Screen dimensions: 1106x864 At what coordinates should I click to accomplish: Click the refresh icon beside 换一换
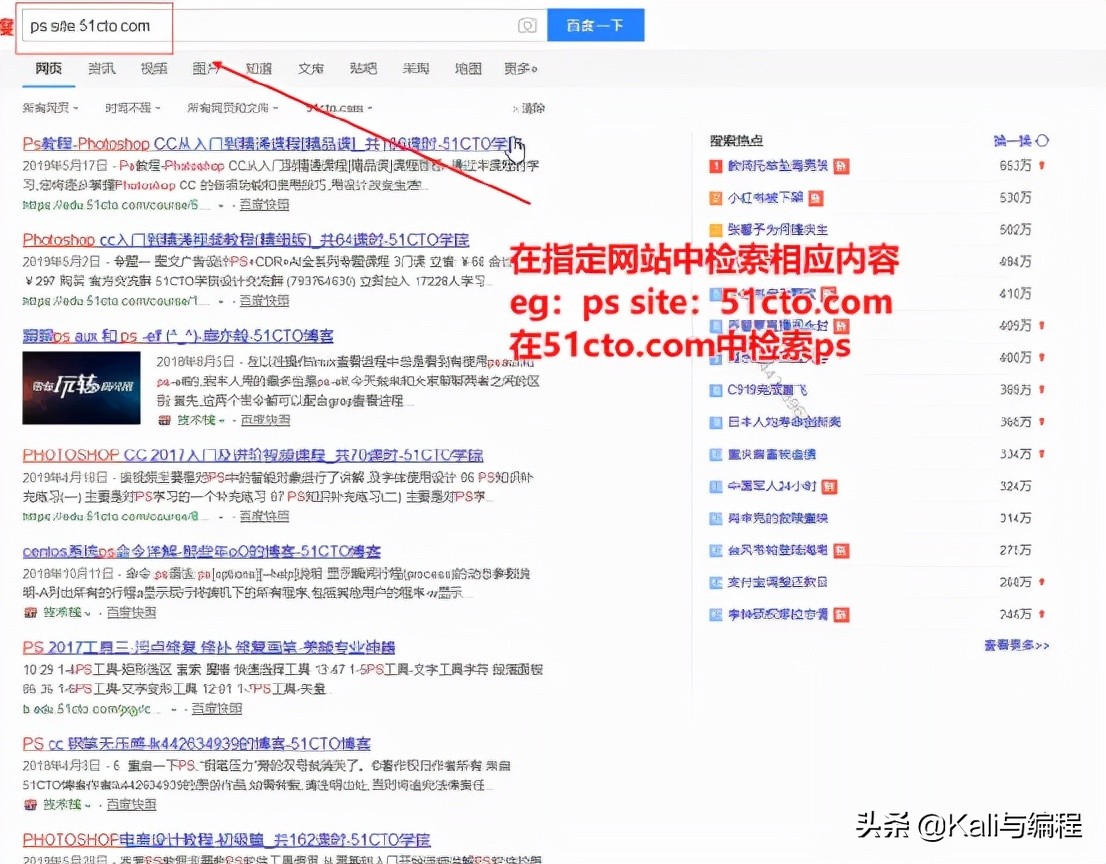(x=1043, y=140)
